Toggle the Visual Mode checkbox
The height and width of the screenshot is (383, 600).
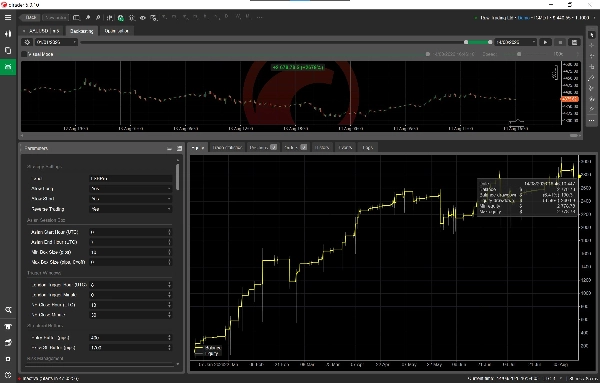pos(24,54)
